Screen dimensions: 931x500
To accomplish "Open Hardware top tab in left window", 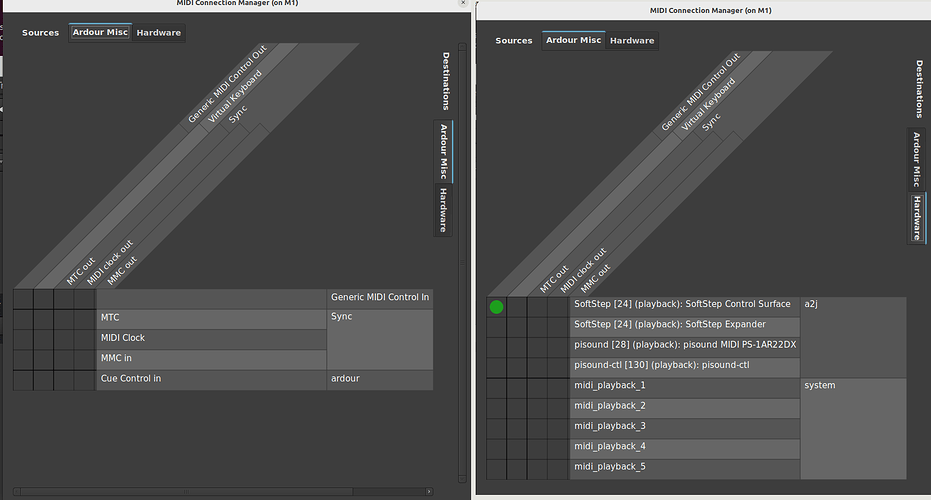I will pyautogui.click(x=159, y=33).
